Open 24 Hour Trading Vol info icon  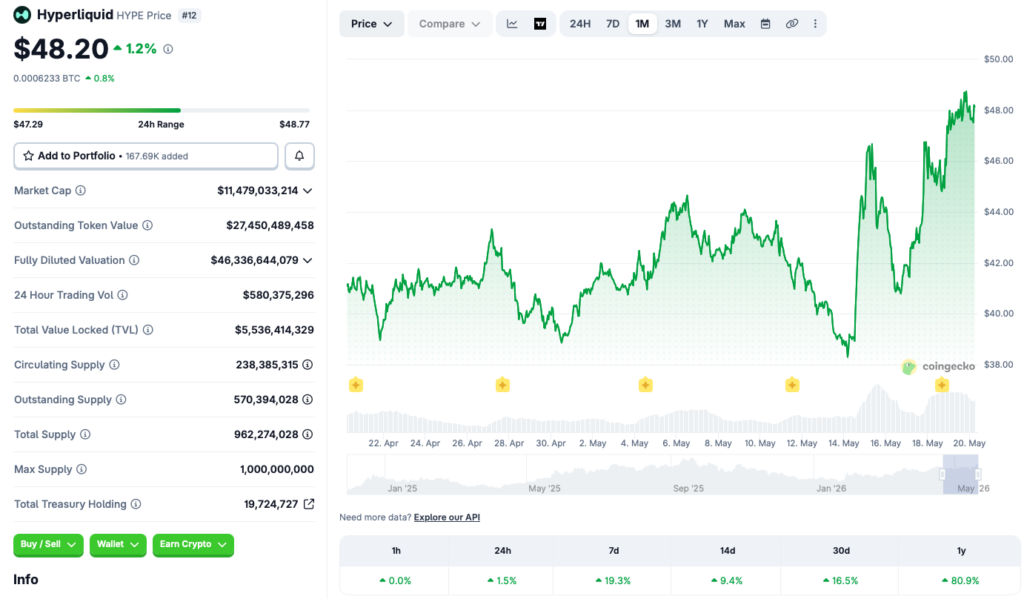[x=123, y=295]
